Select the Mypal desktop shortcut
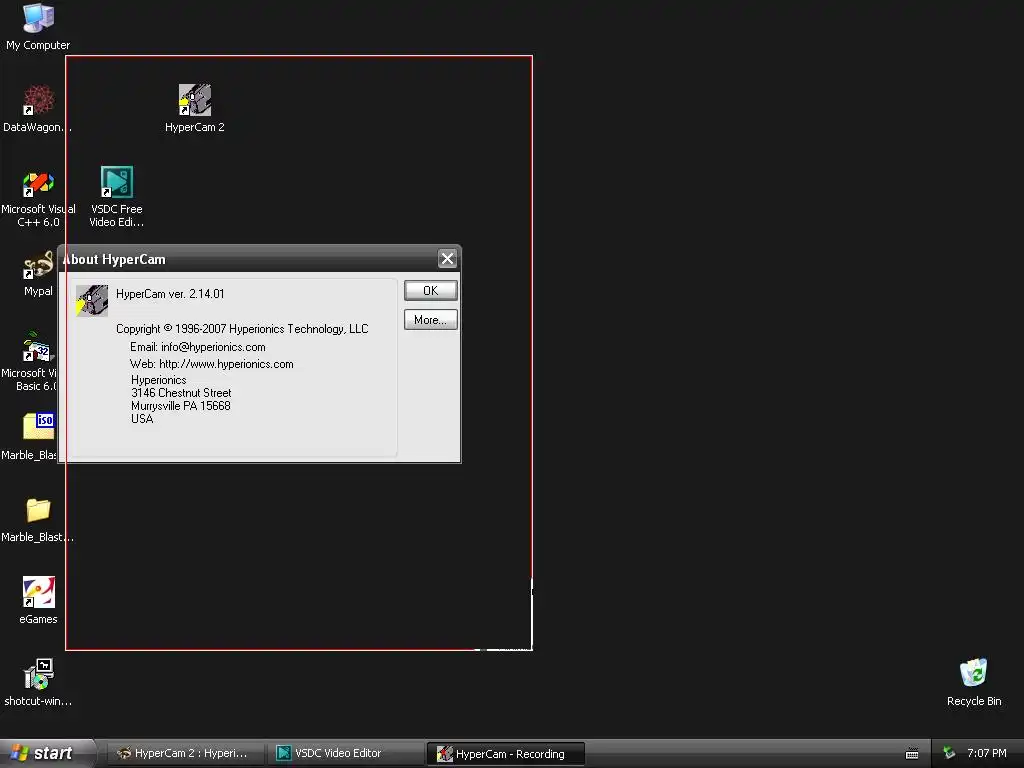Image resolution: width=1024 pixels, height=768 pixels. pyautogui.click(x=38, y=273)
